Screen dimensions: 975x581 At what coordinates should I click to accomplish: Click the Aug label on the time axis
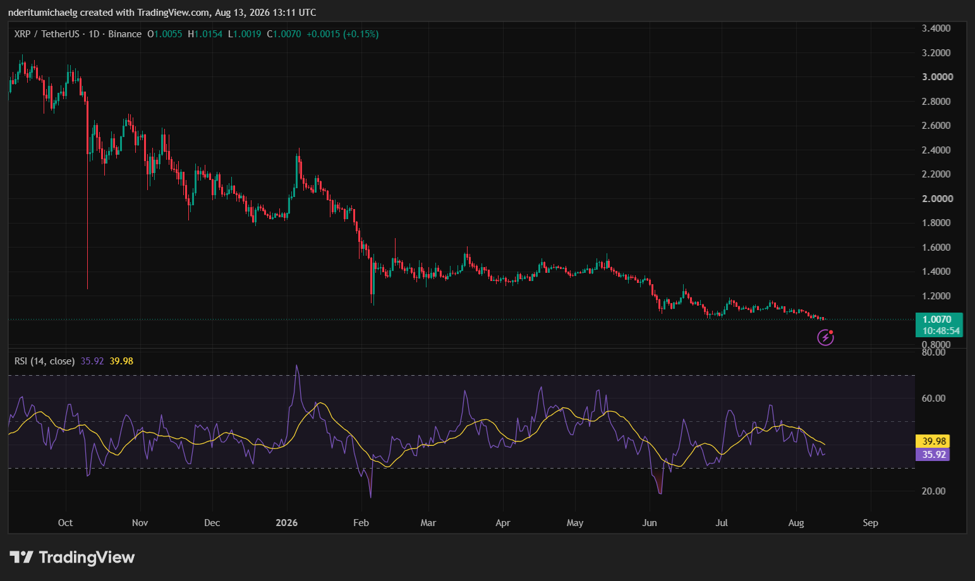[796, 523]
